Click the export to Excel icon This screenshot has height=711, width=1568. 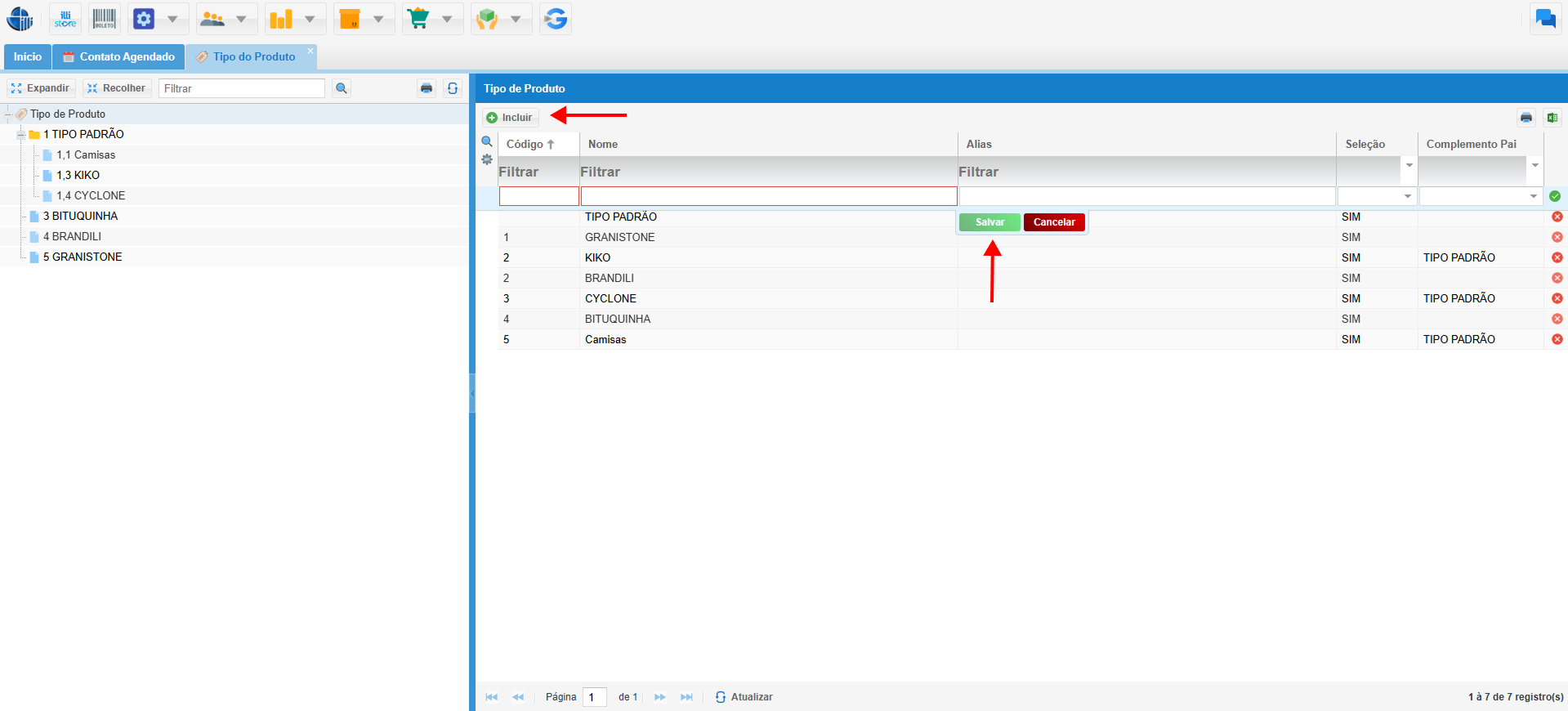[x=1552, y=118]
